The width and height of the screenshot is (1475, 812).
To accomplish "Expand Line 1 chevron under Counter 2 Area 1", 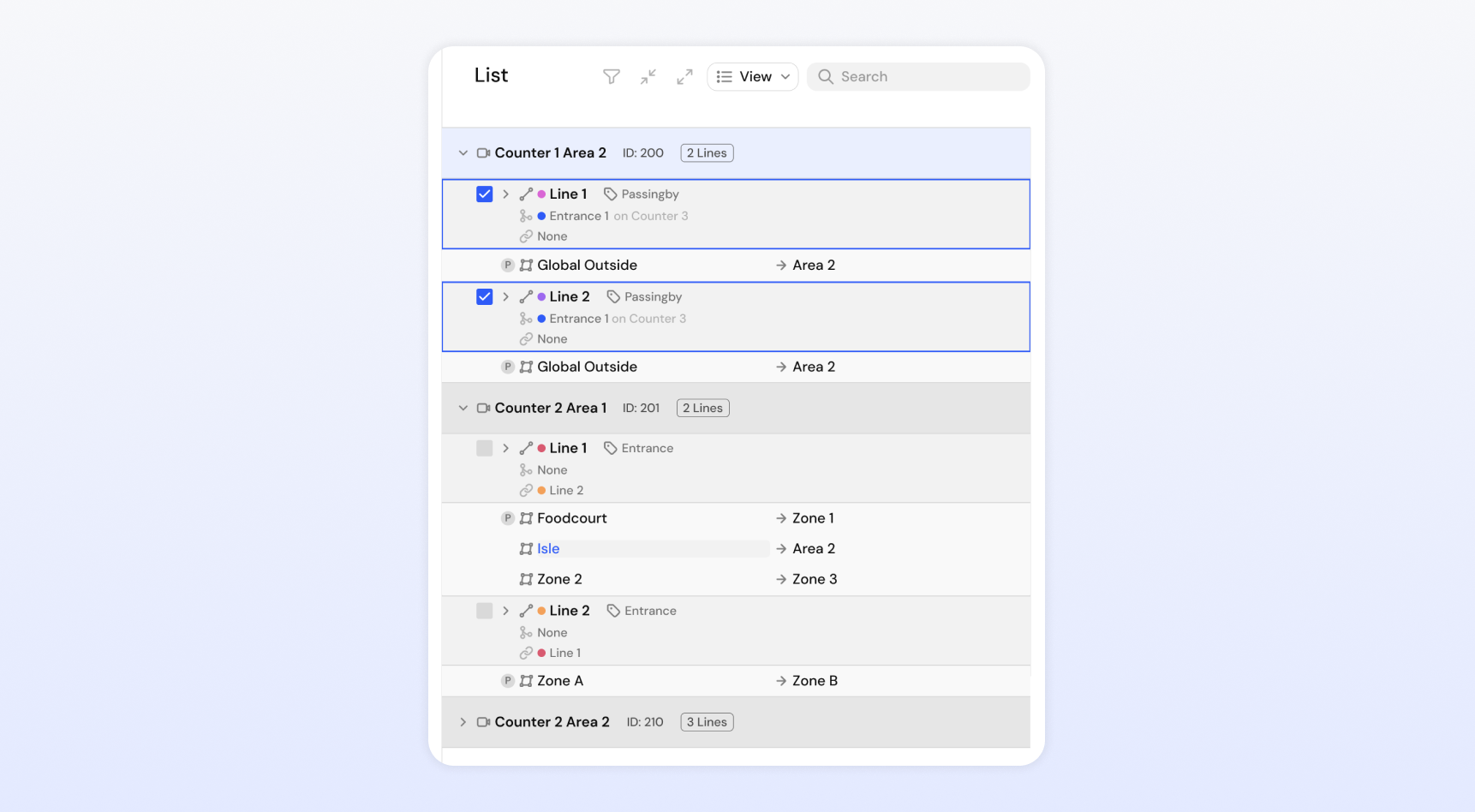I will [506, 448].
